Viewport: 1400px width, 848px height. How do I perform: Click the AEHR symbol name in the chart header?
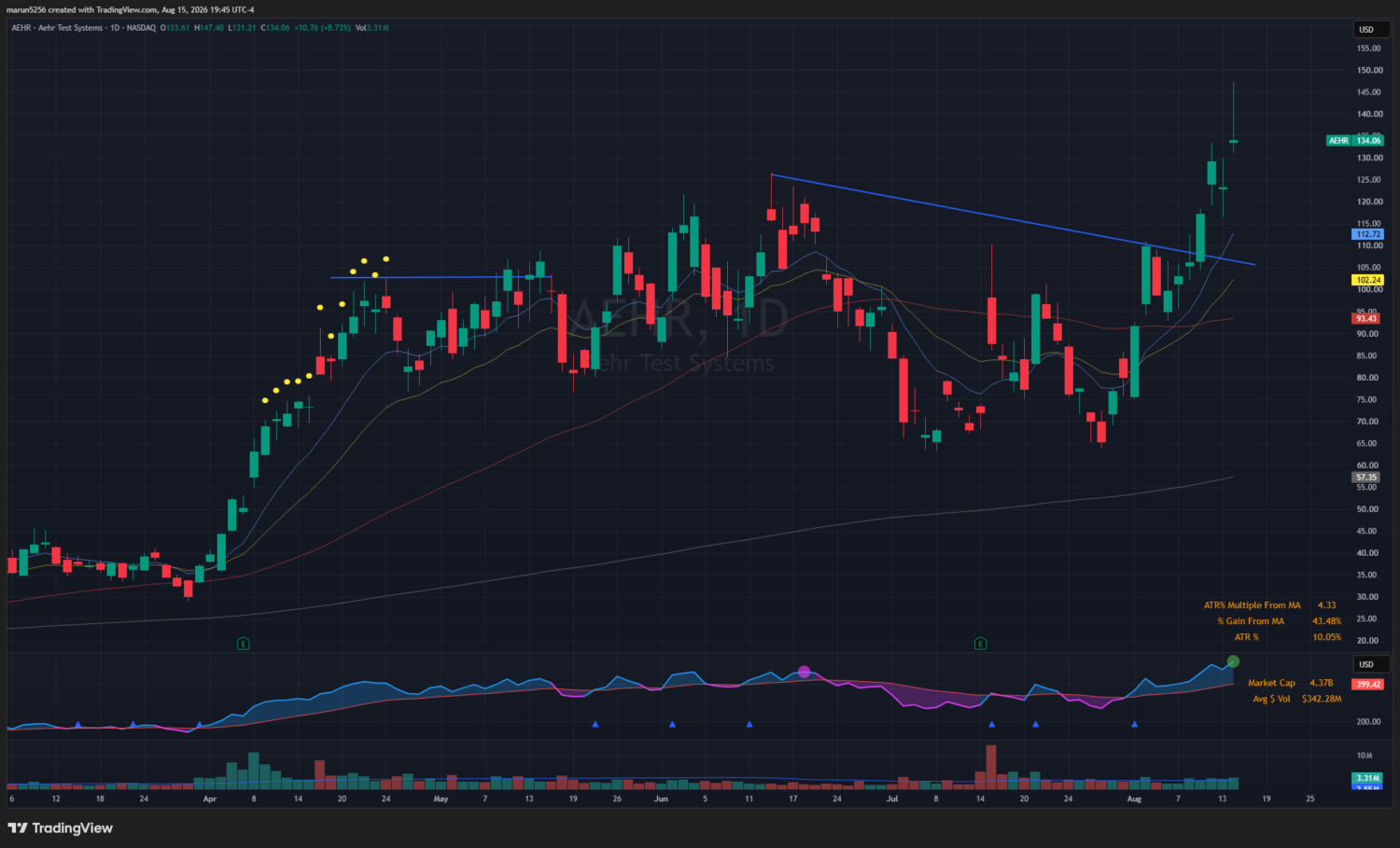pyautogui.click(x=21, y=28)
